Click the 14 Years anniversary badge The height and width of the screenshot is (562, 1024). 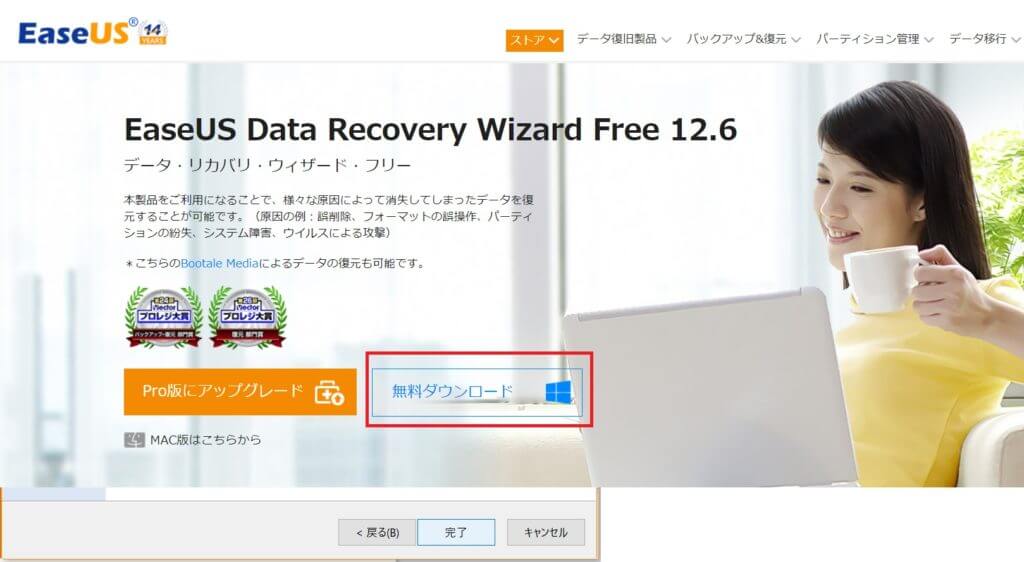[x=153, y=33]
